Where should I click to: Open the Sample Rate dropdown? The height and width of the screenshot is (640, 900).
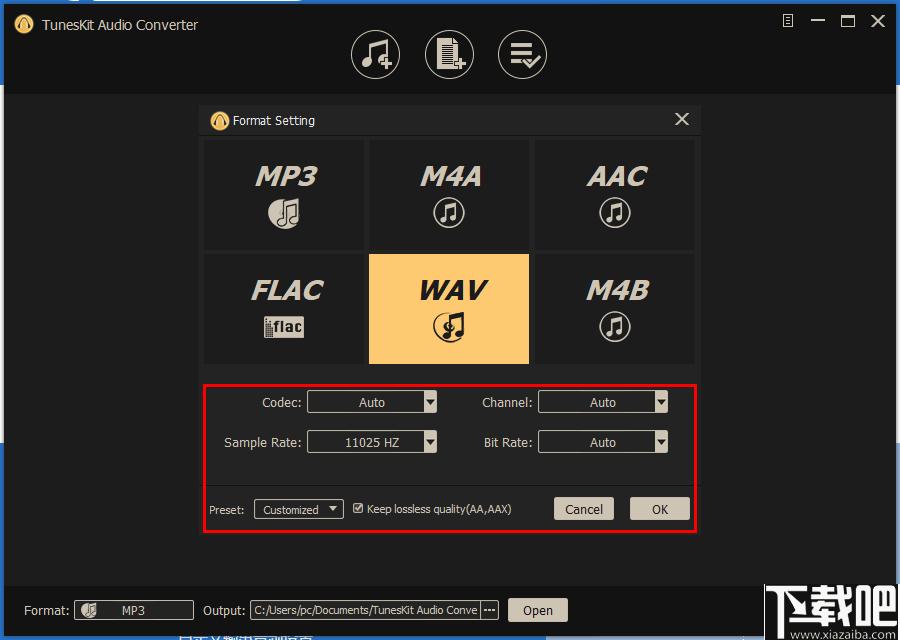pos(372,442)
